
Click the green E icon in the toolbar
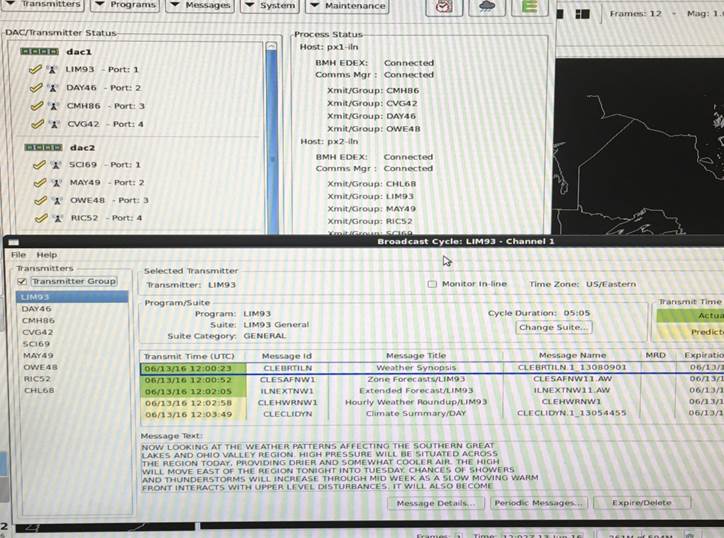coord(530,6)
